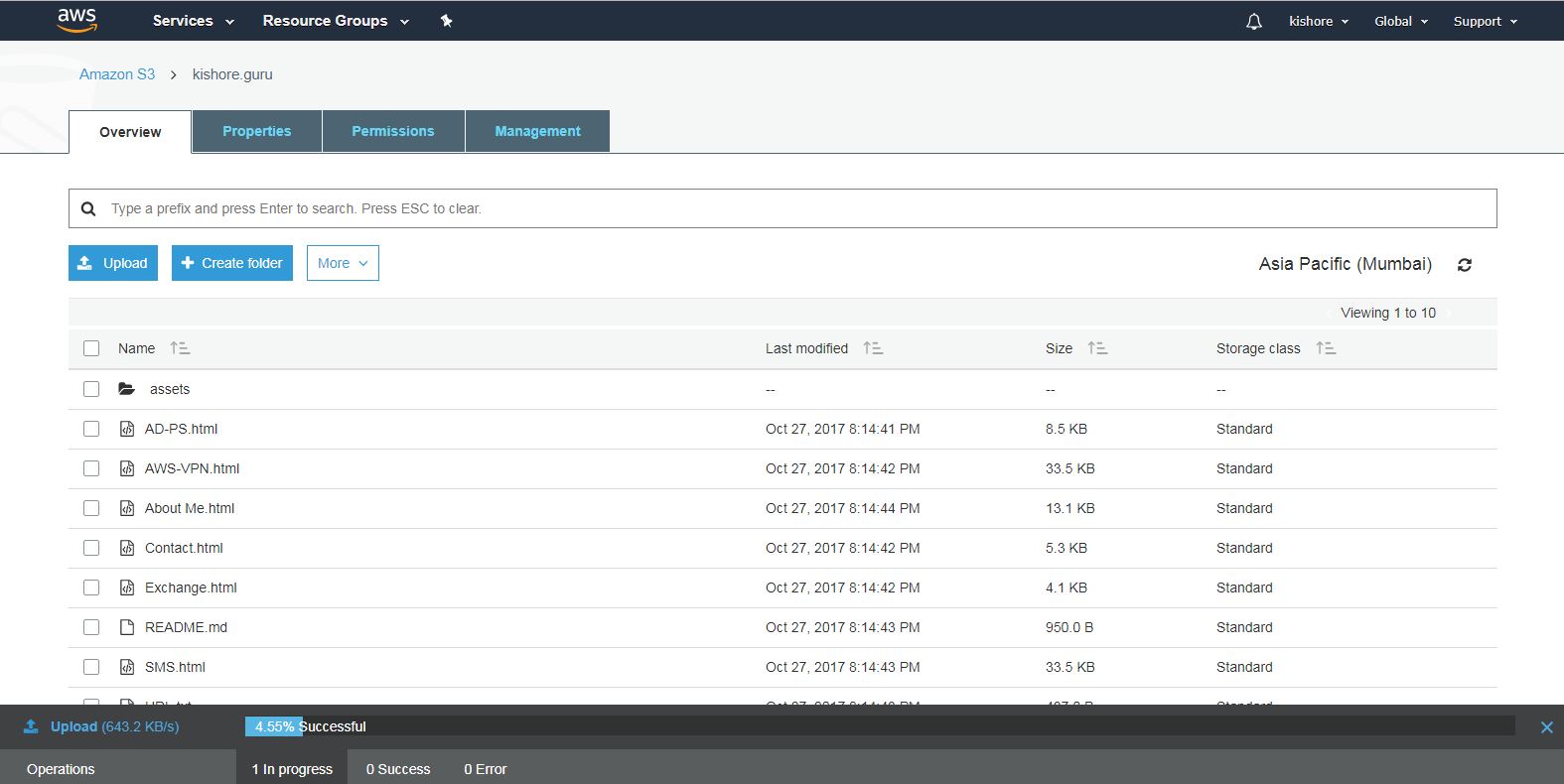Image resolution: width=1564 pixels, height=784 pixels.
Task: Click the refresh icon beside Asia Pacific (Mumbai)
Action: 1464,265
